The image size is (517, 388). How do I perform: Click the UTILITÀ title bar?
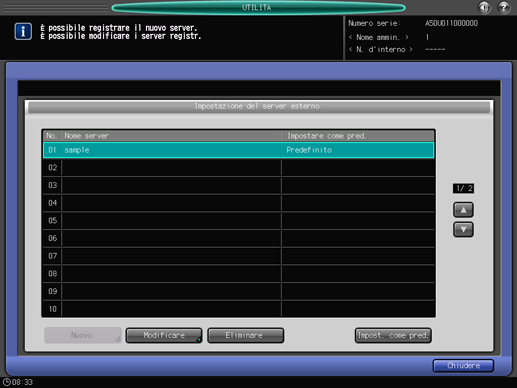[258, 7]
